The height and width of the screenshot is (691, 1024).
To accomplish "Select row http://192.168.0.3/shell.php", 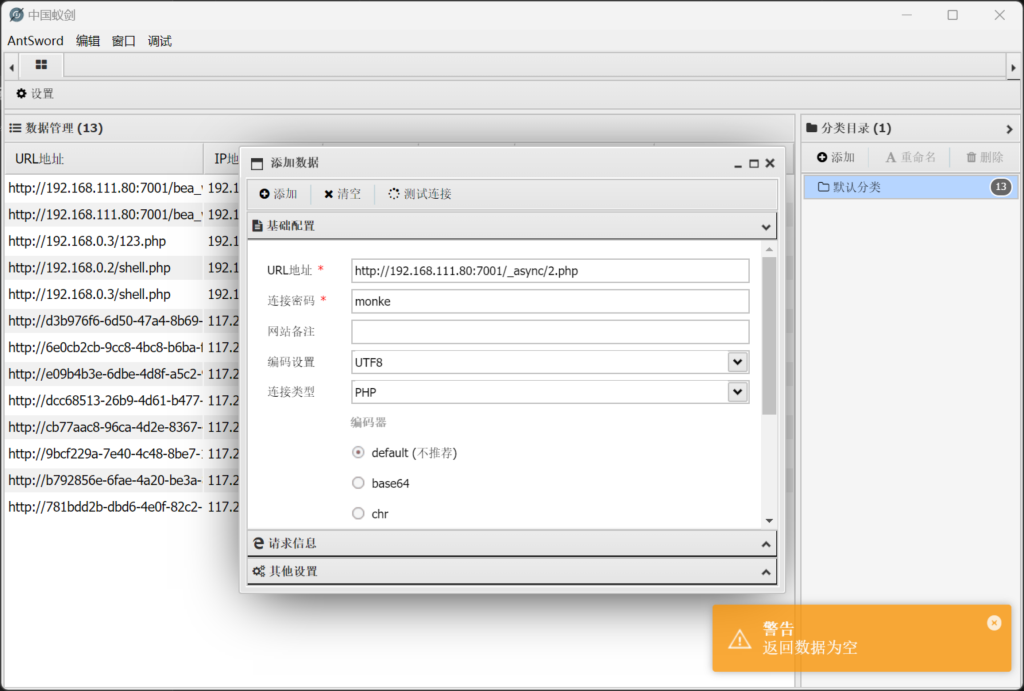I will (x=122, y=295).
